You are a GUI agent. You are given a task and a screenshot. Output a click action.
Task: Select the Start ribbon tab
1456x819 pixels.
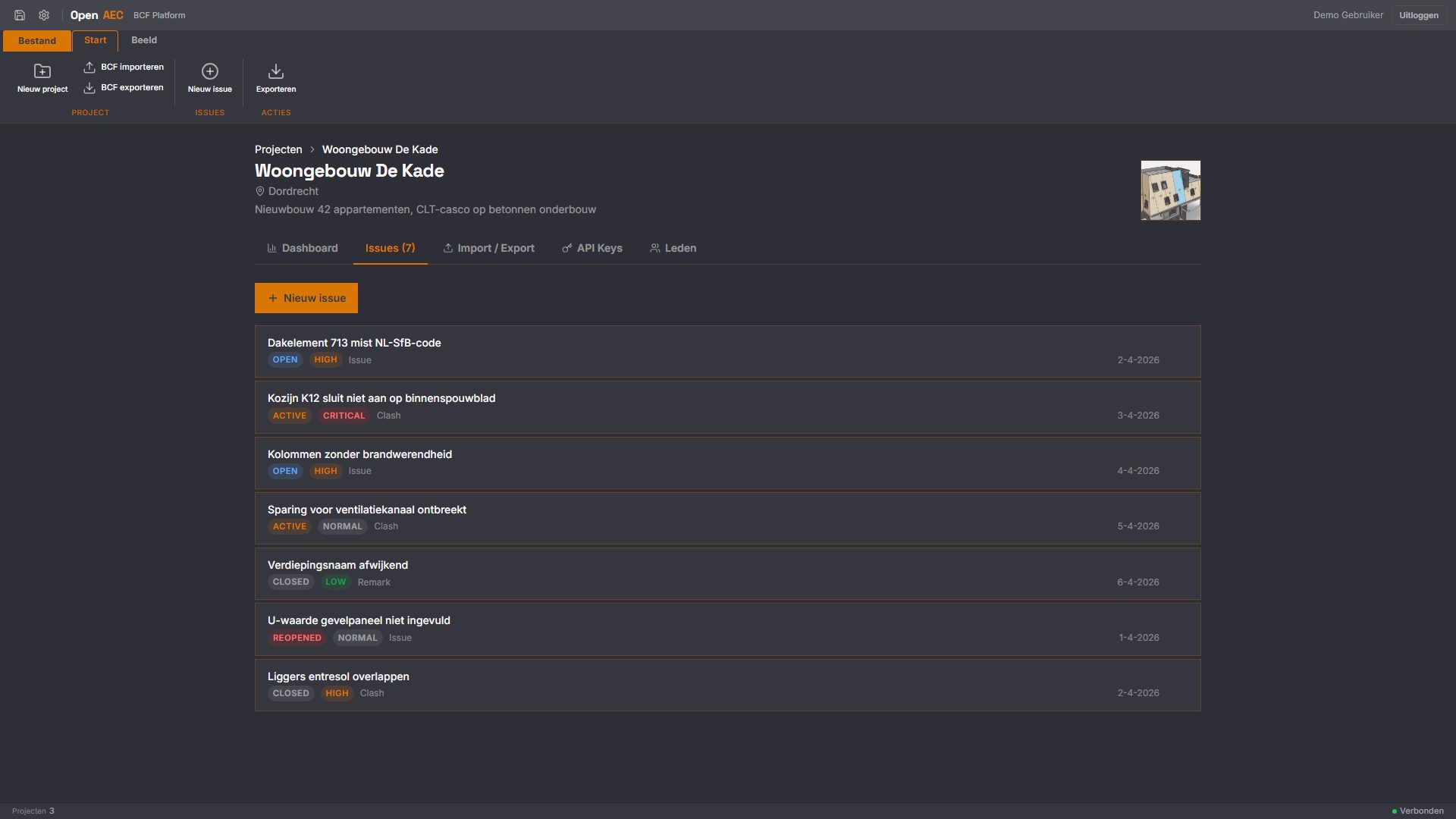pos(96,40)
